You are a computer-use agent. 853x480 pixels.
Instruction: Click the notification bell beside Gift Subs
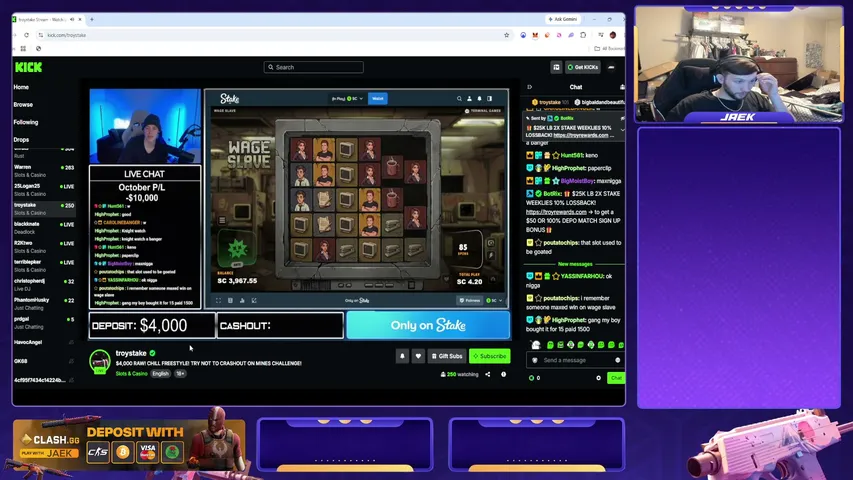[x=402, y=356]
